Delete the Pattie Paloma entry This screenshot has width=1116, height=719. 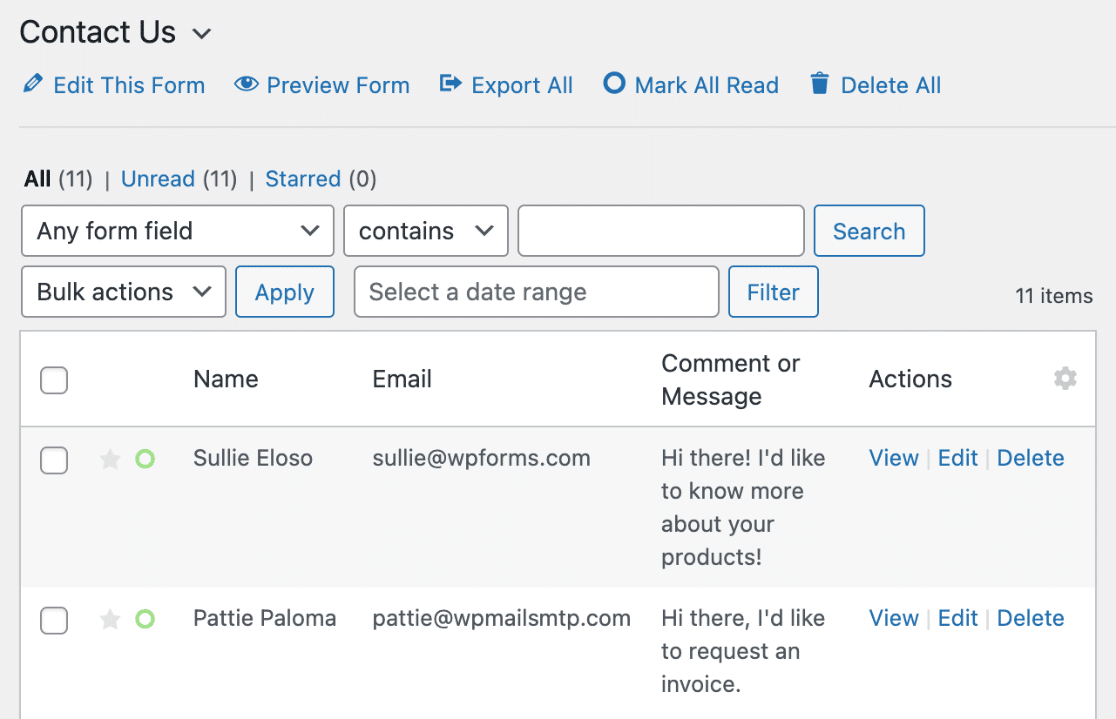coord(1031,618)
